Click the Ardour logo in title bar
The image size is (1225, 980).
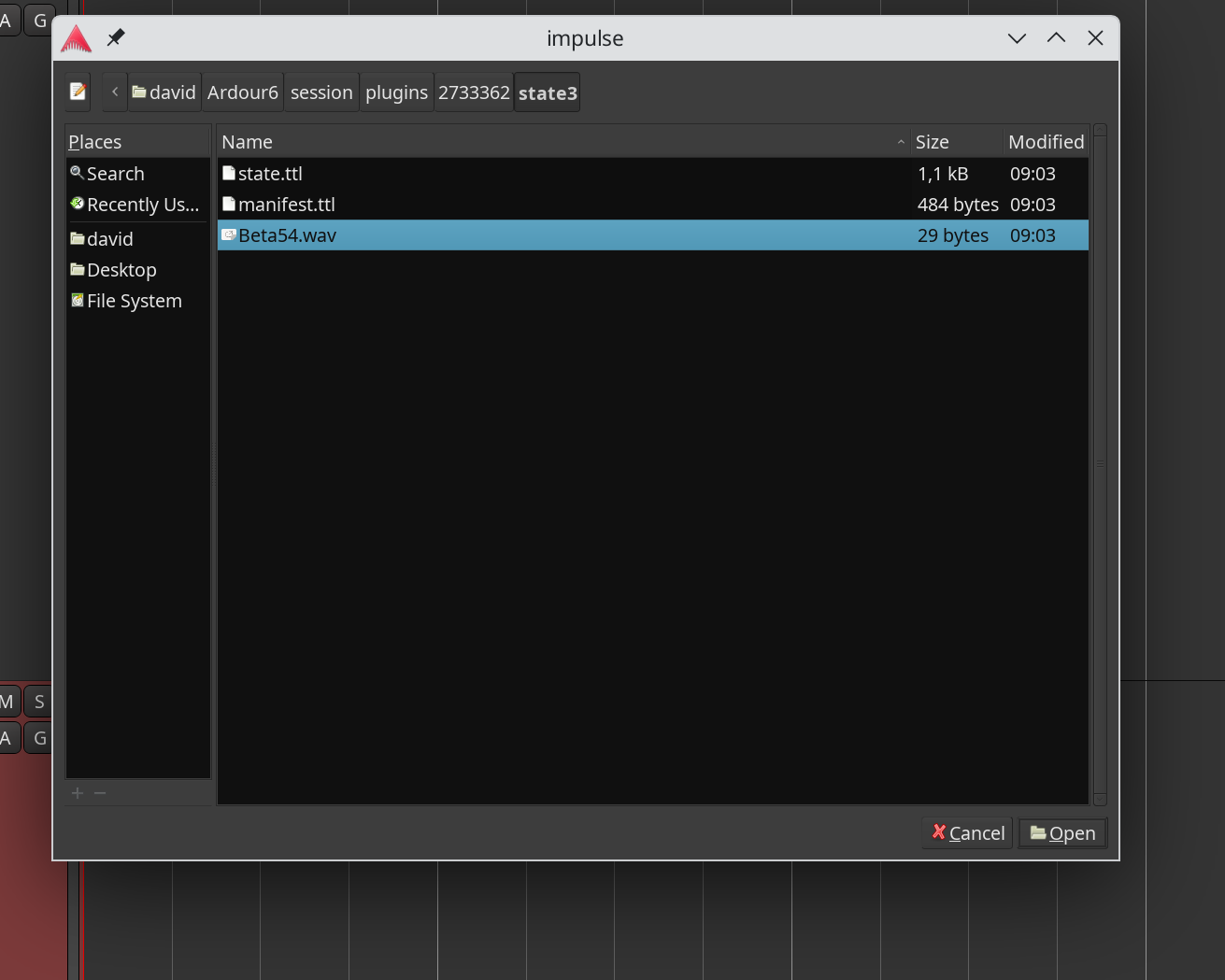77,38
